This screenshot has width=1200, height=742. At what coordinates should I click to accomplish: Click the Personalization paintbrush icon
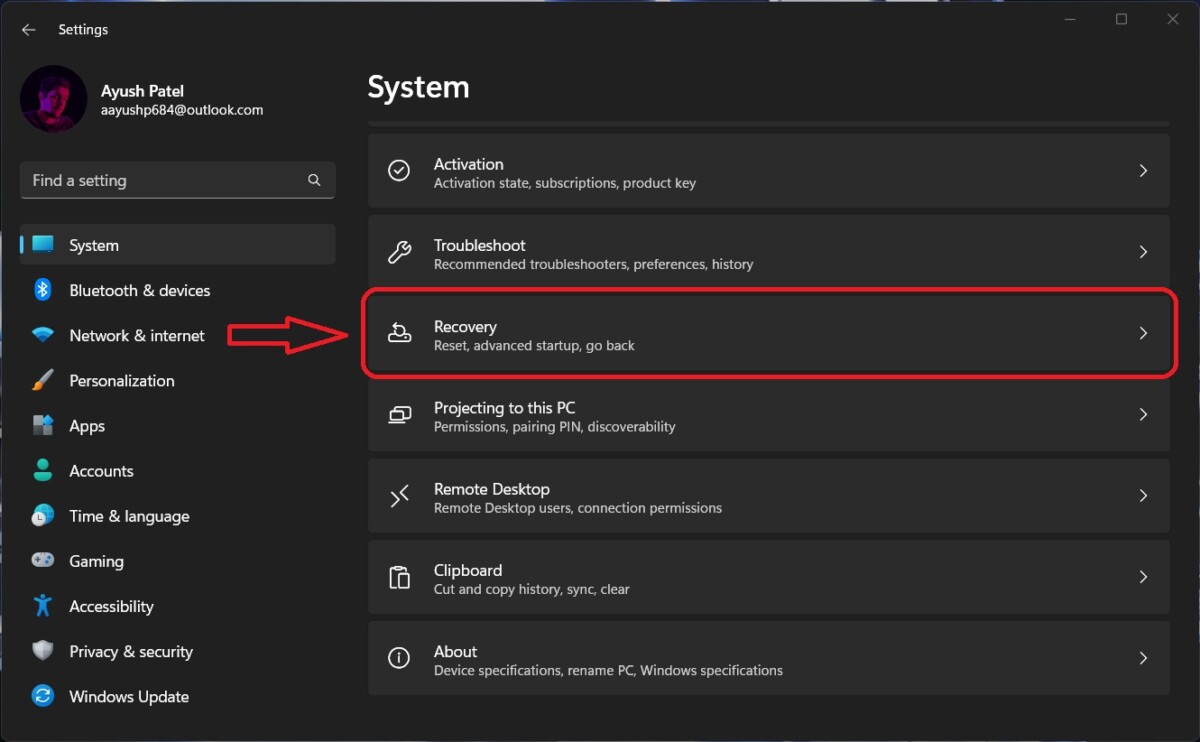42,381
